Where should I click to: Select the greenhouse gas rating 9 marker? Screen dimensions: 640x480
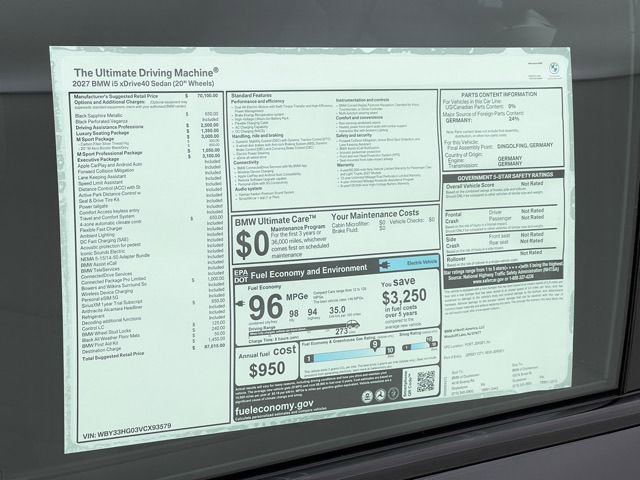pos(375,346)
